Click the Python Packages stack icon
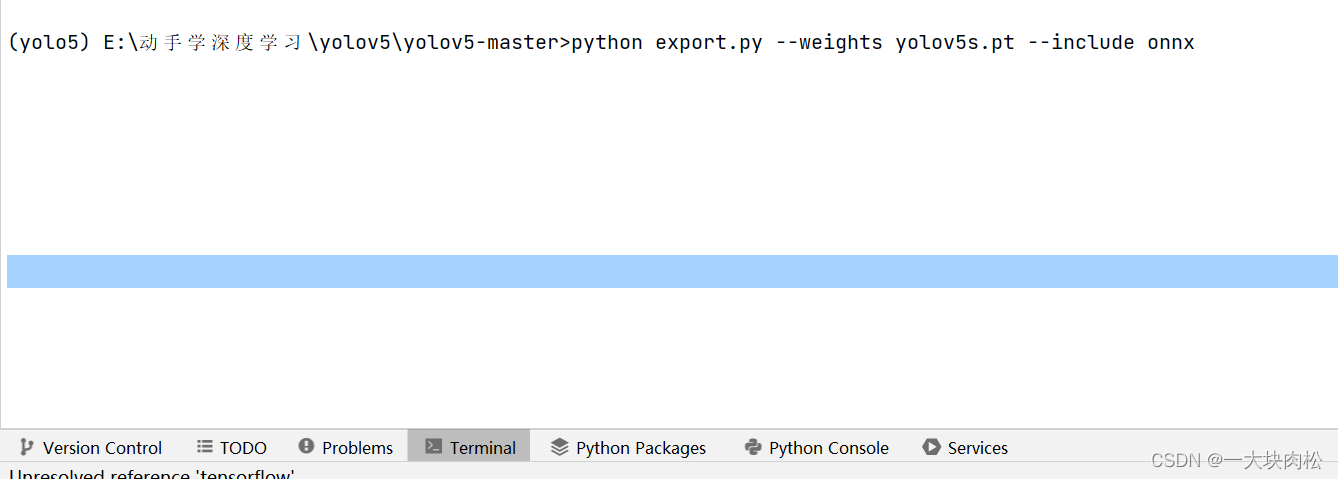The width and height of the screenshot is (1338, 479). pos(559,447)
